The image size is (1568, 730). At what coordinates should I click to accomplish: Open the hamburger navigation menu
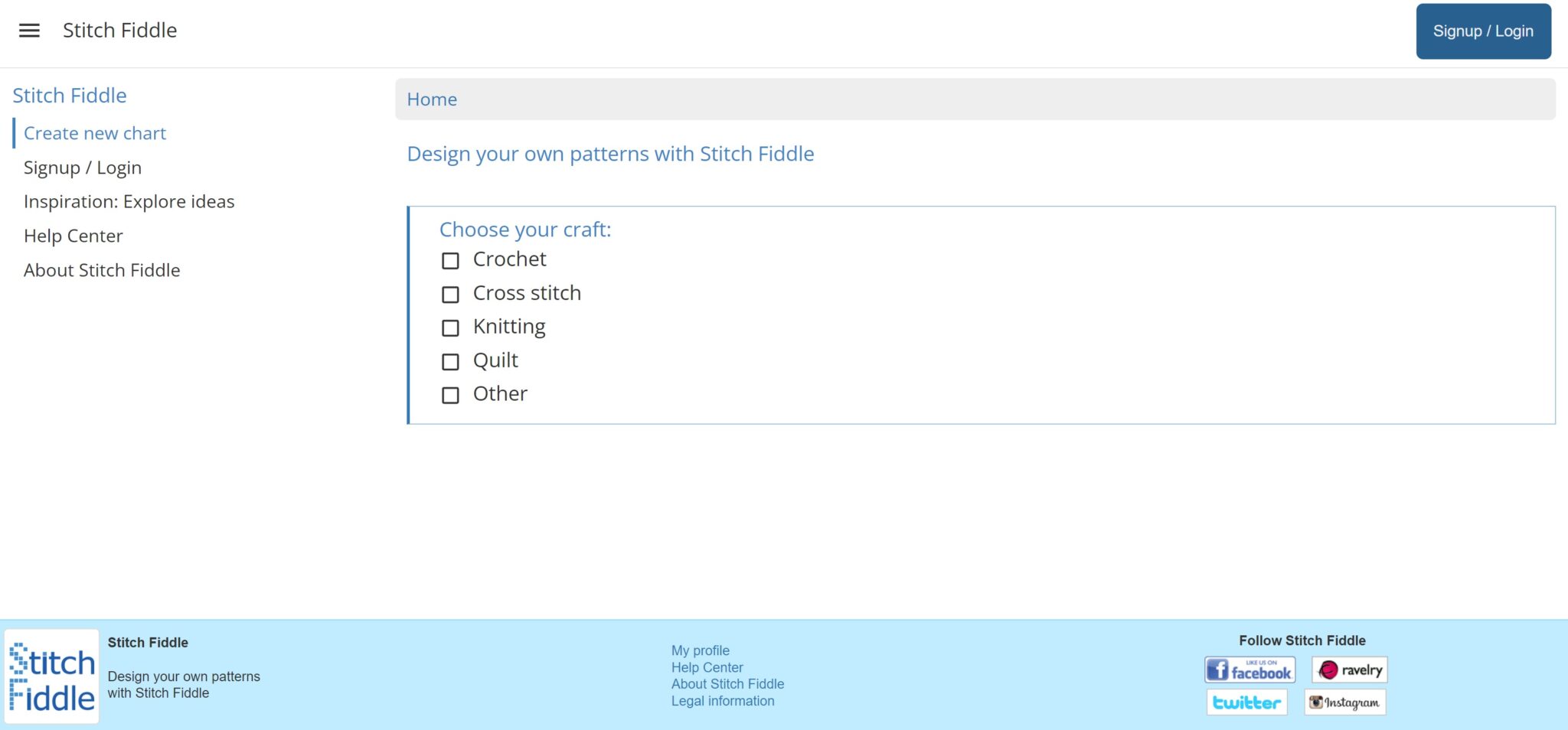(28, 30)
